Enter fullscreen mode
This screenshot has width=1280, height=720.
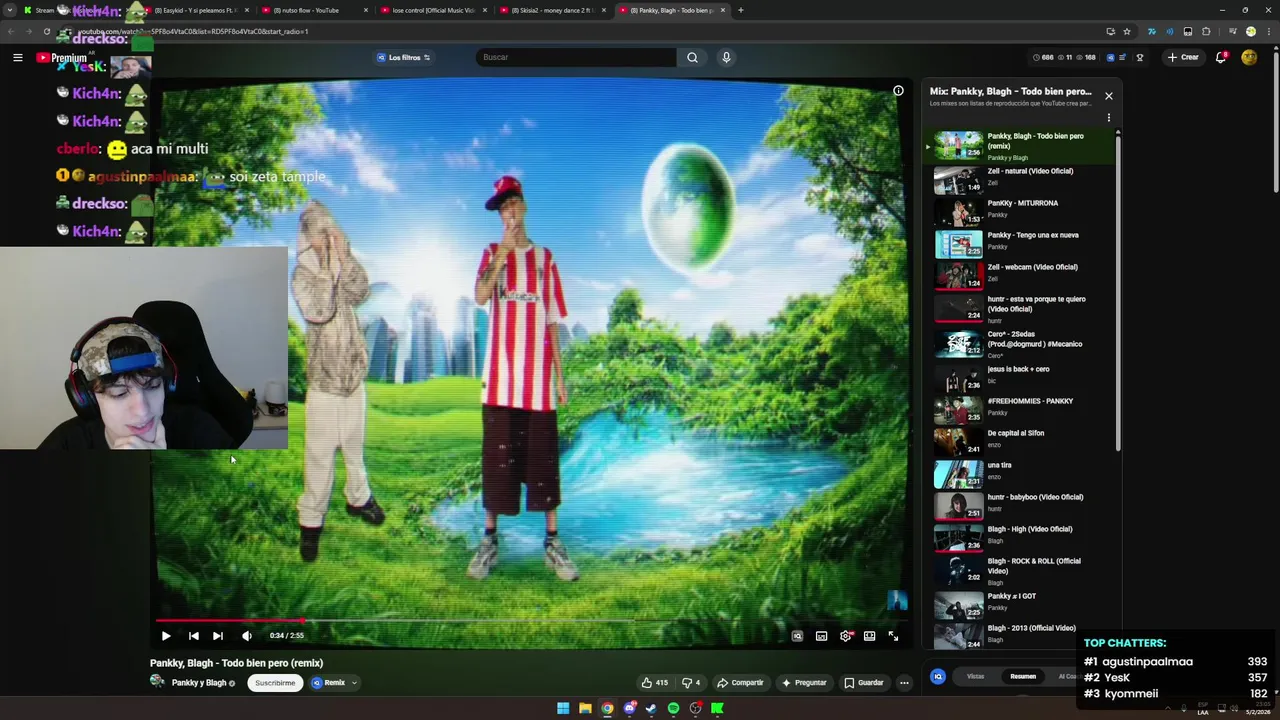(x=893, y=636)
